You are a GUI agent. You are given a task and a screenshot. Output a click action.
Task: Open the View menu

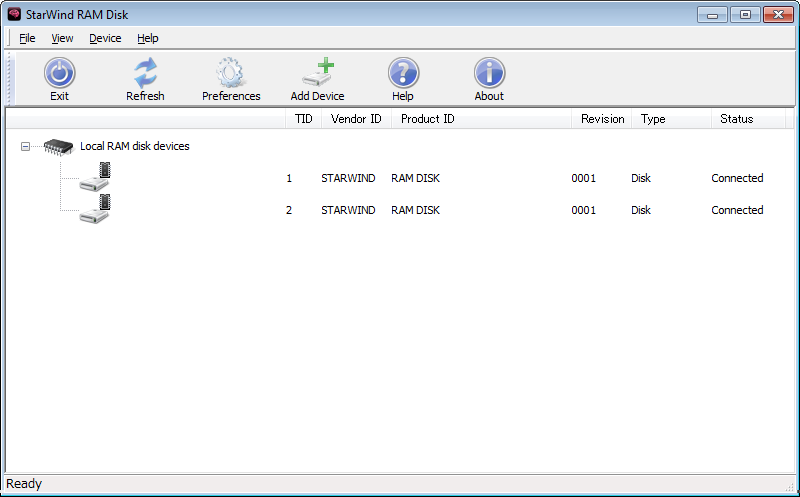click(x=62, y=38)
